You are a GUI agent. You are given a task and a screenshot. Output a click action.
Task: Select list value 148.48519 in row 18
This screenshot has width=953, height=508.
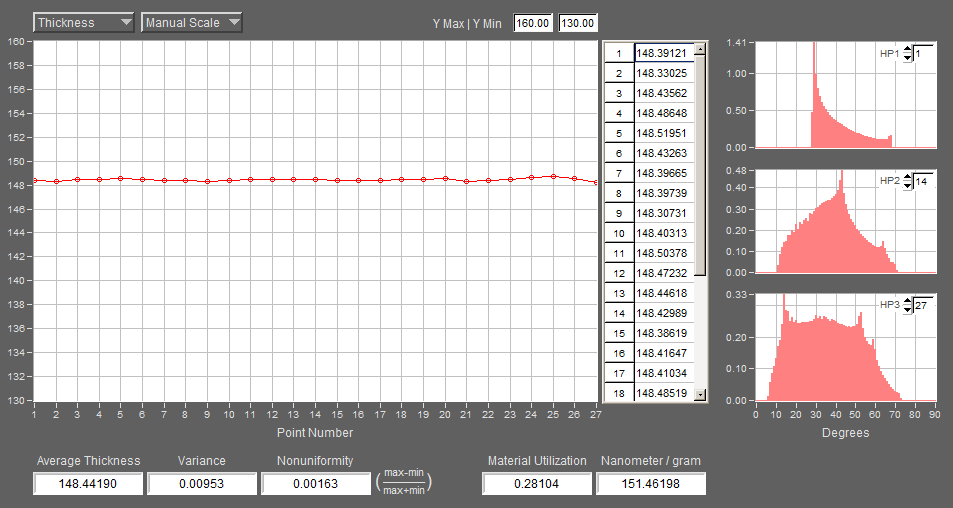(664, 393)
